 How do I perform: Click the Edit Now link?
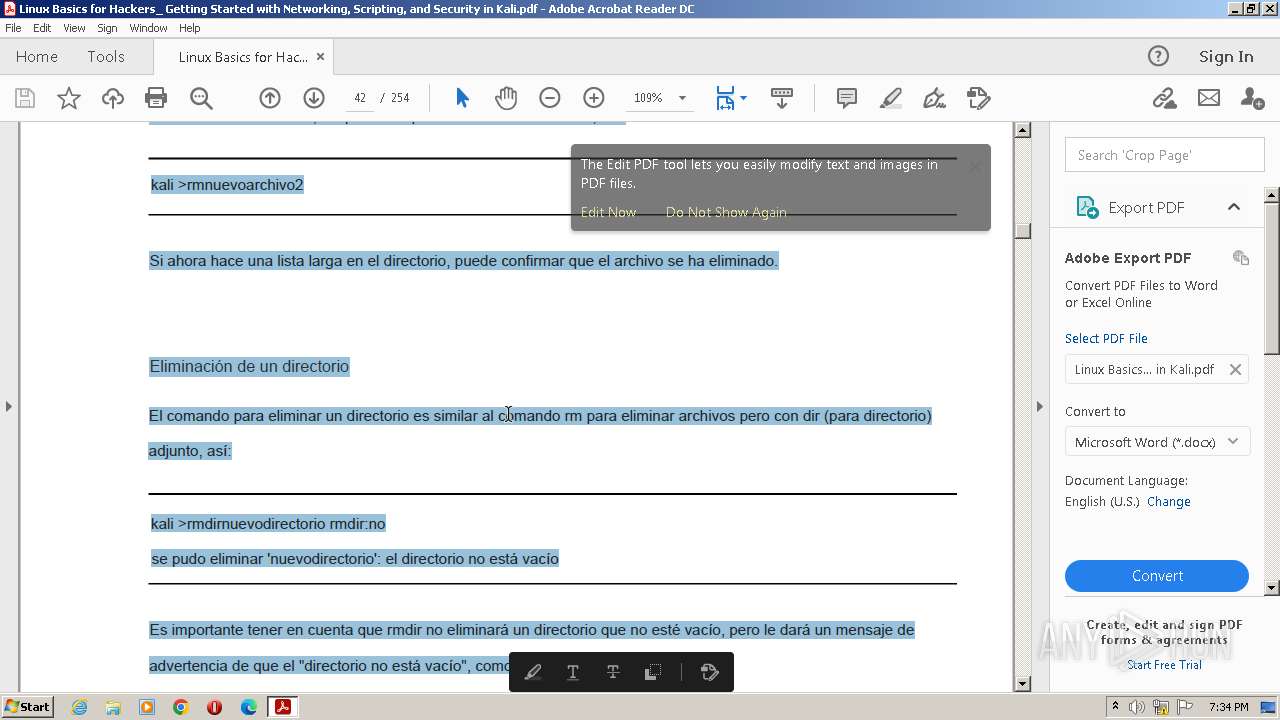coord(608,212)
